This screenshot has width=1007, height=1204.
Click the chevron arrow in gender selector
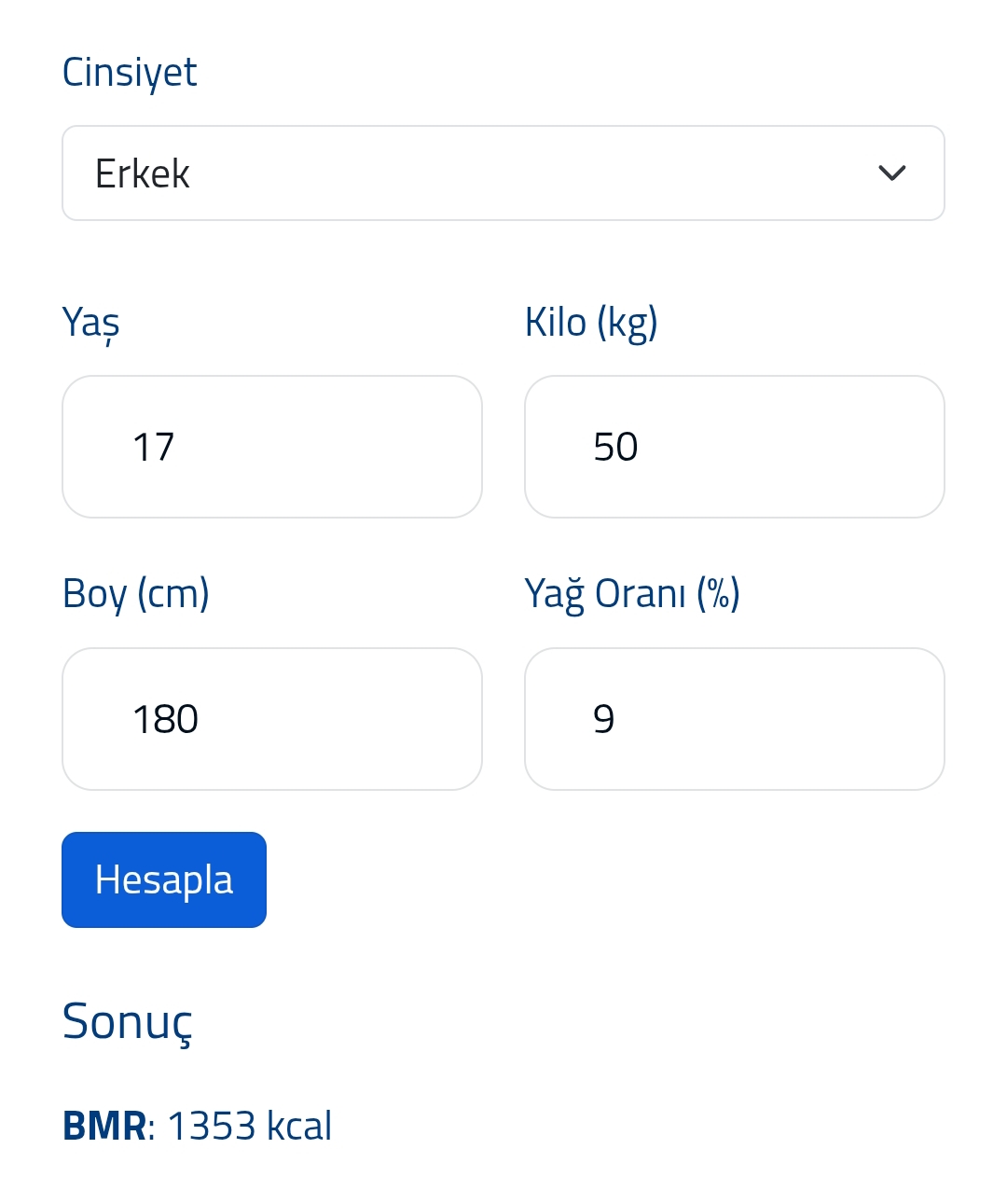point(892,173)
